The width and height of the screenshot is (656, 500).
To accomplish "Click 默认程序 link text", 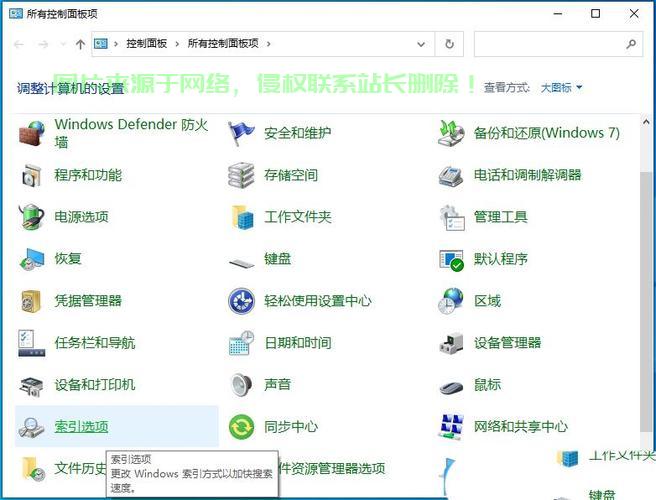I will coord(501,259).
